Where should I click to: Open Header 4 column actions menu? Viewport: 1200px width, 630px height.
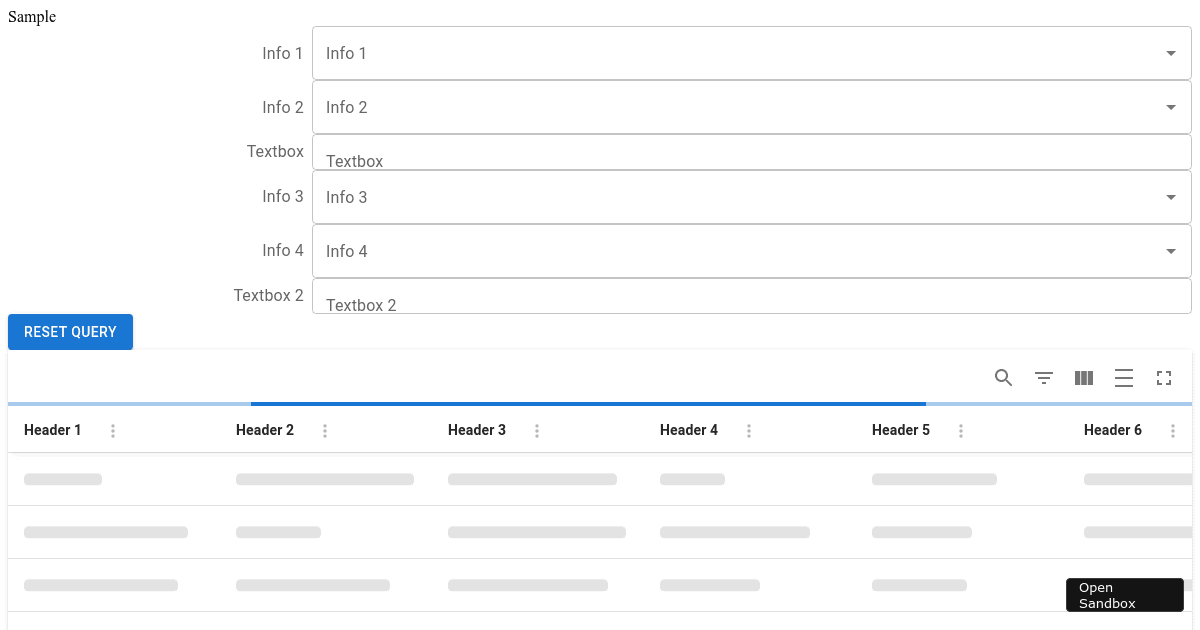(749, 431)
